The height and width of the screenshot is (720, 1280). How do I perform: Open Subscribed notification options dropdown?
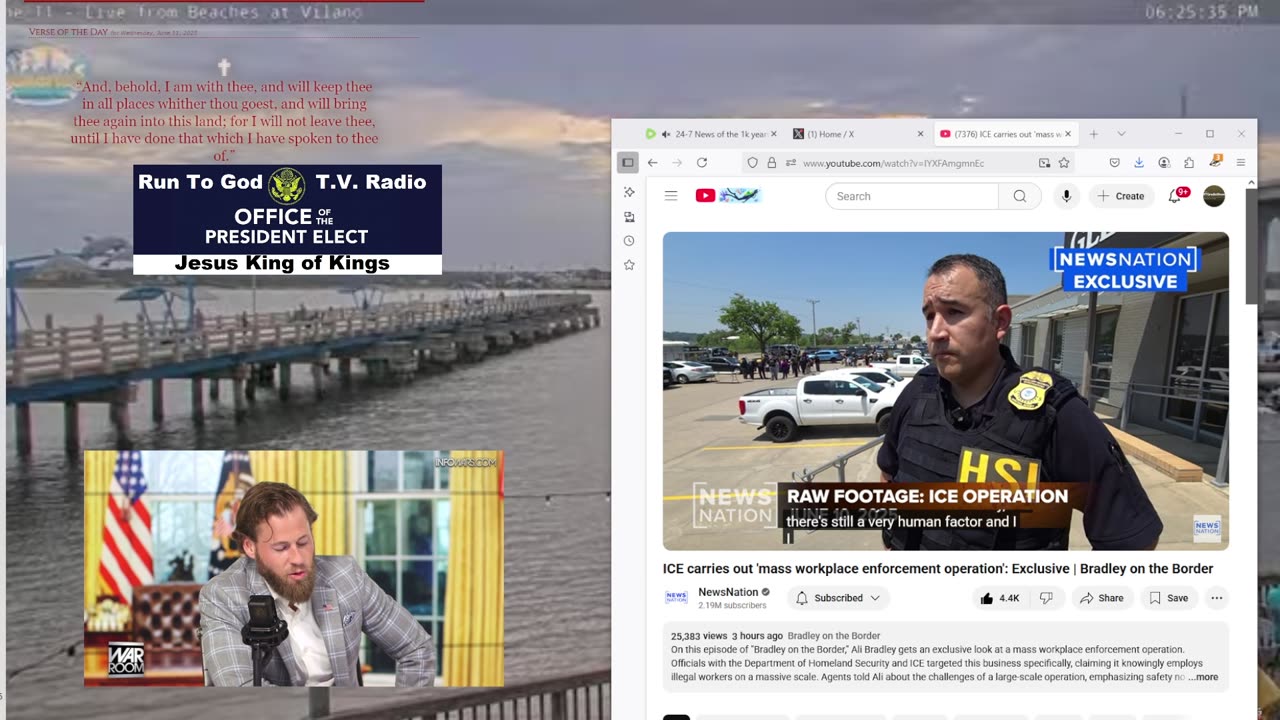pyautogui.click(x=838, y=598)
